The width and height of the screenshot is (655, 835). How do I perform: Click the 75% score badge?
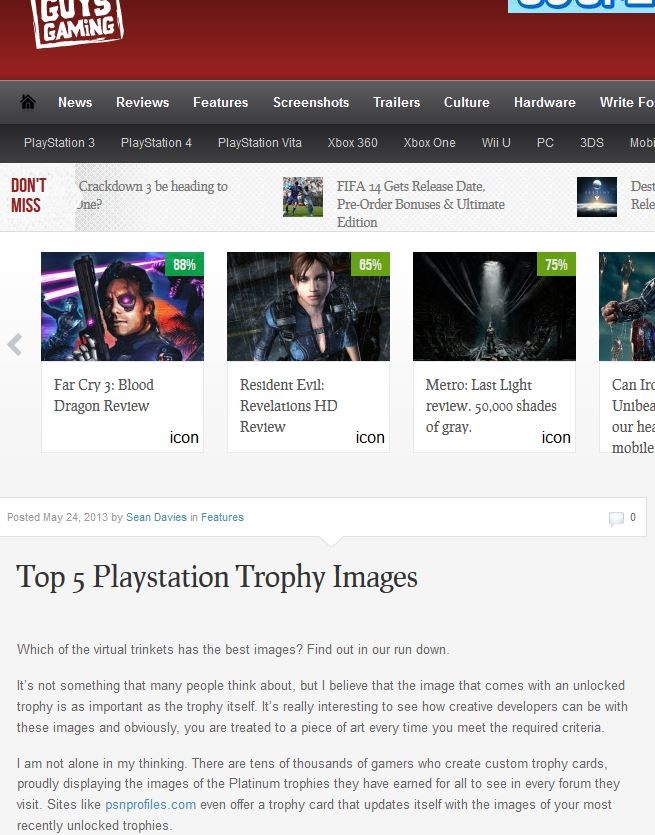pyautogui.click(x=556, y=264)
